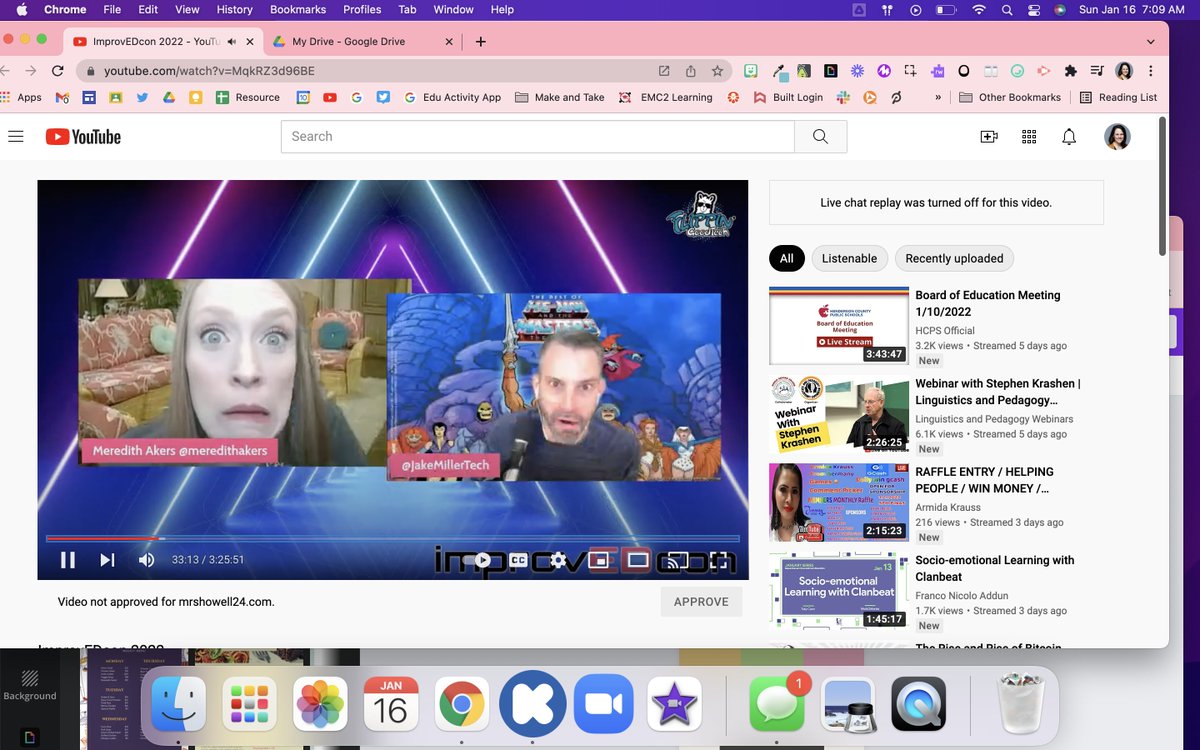Open Chrome three-dot menu
This screenshot has height=750, width=1200.
point(1151,71)
